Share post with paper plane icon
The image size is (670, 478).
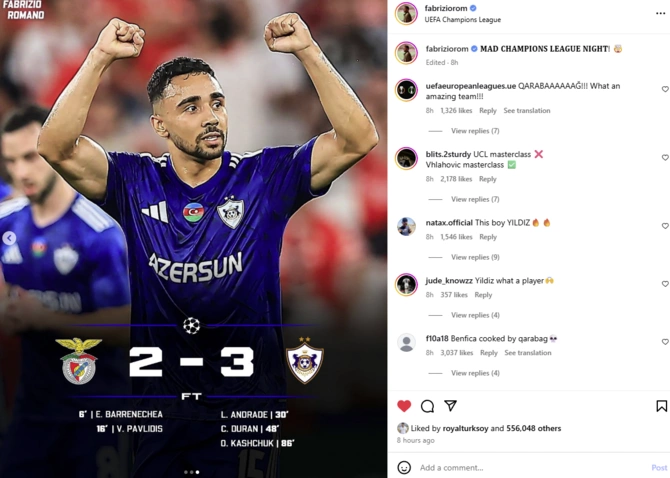click(450, 405)
